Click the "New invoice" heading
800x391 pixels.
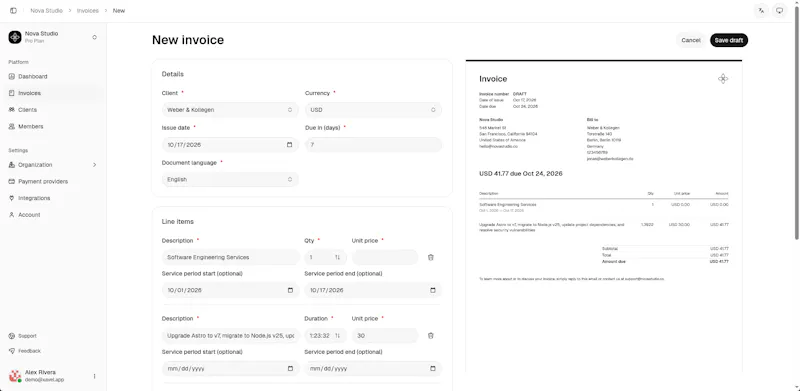[188, 40]
